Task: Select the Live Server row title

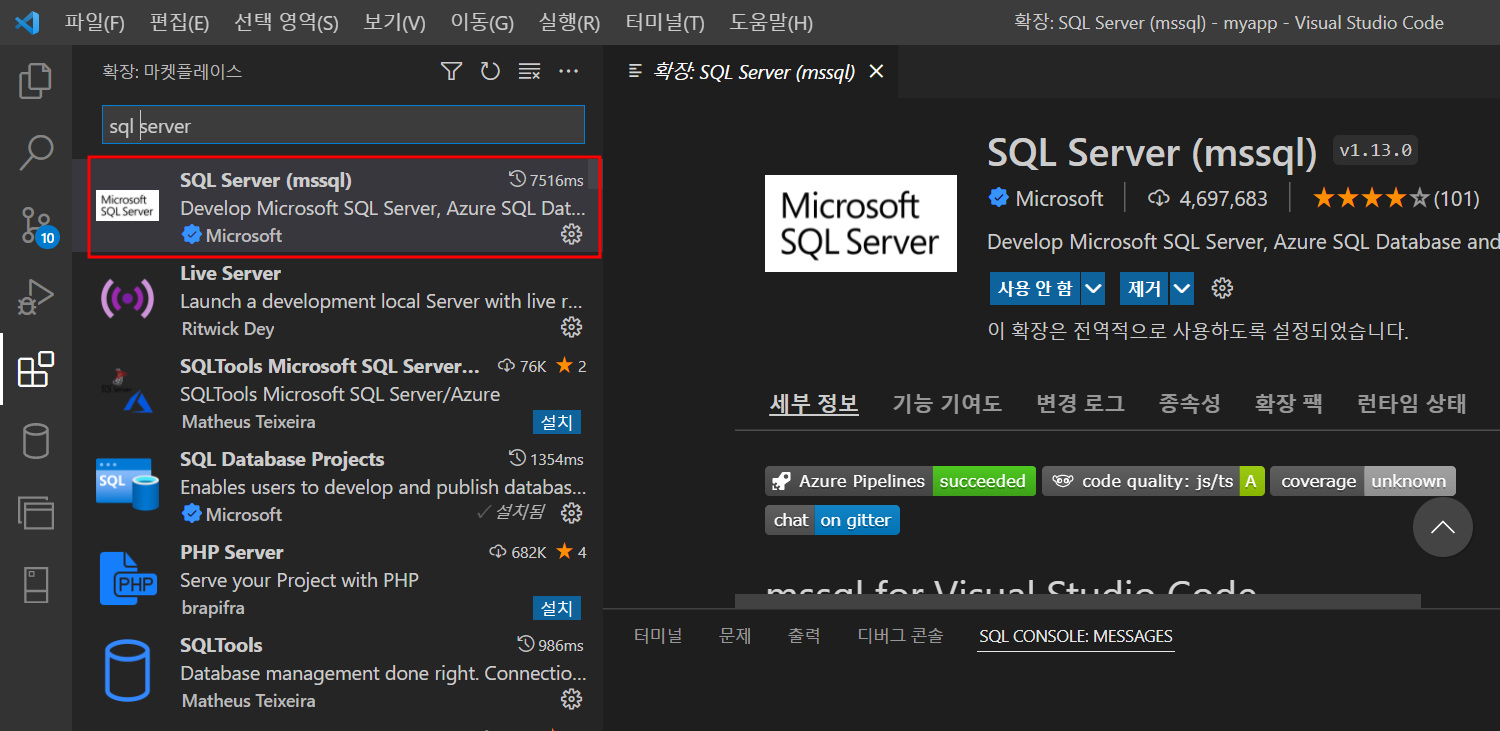Action: click(x=230, y=273)
